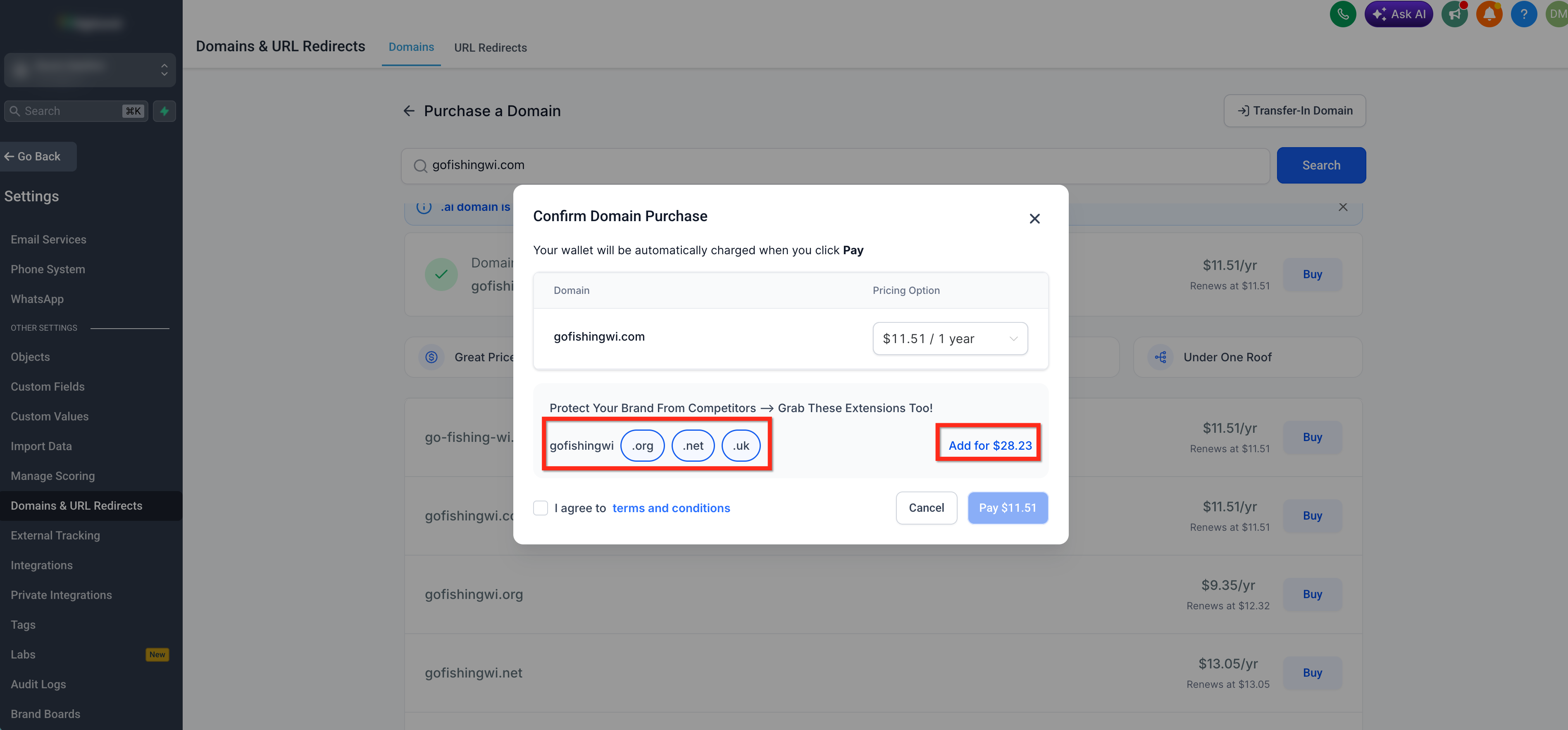Click the lightning bolt quick actions icon
The height and width of the screenshot is (730, 1568).
coord(164,111)
